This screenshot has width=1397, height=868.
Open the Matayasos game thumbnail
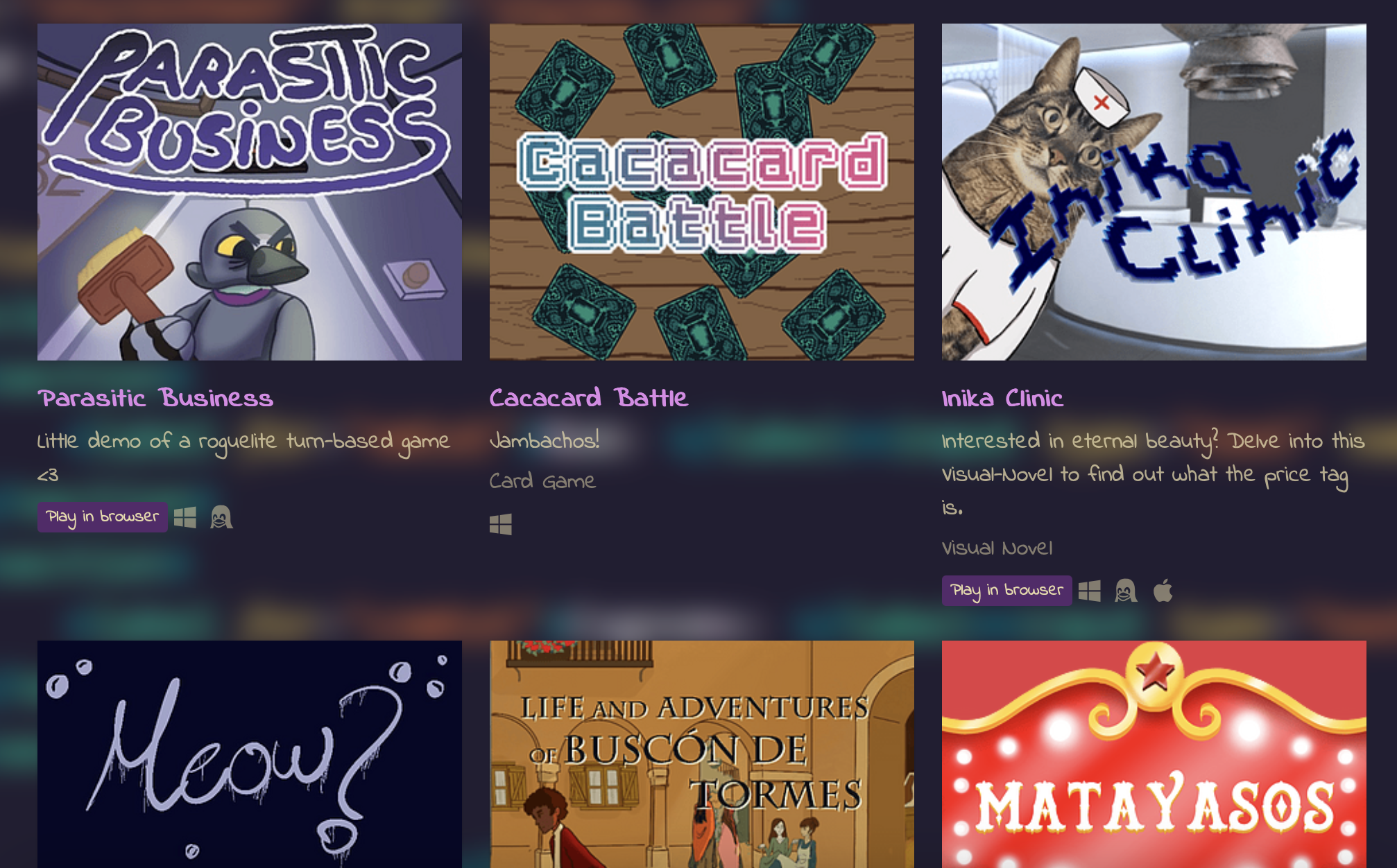(1154, 754)
